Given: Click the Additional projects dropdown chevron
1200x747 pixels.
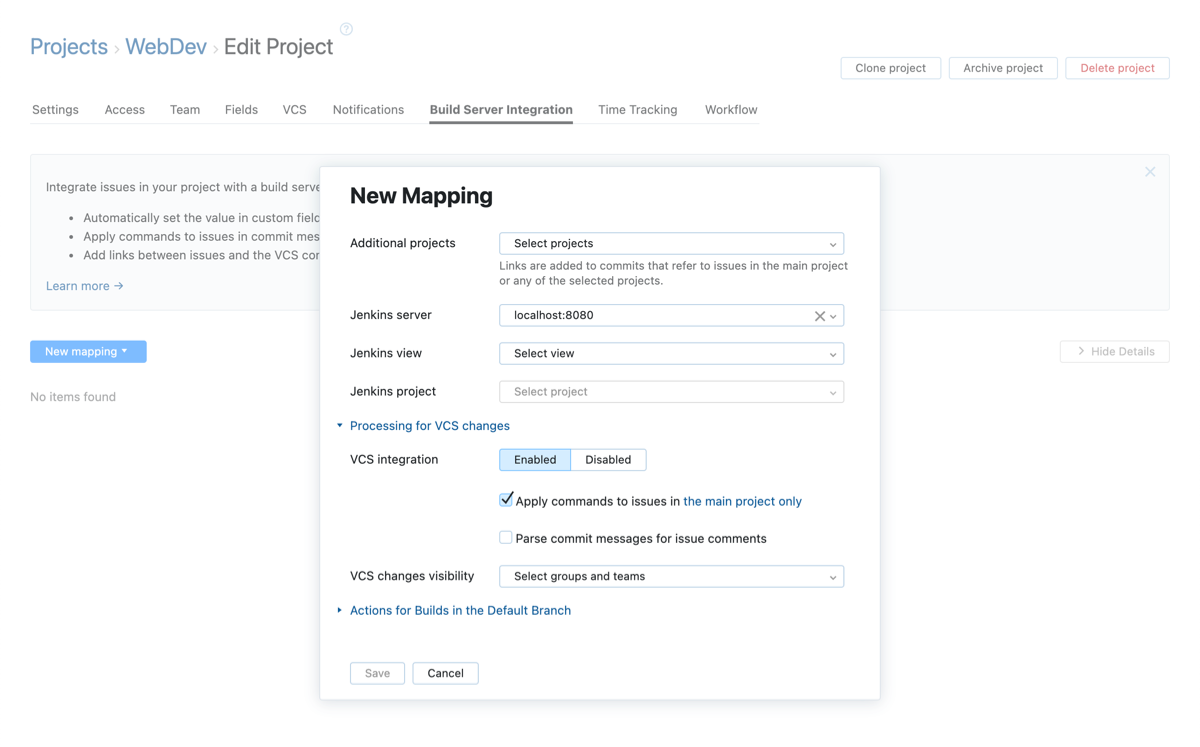Looking at the screenshot, I should click(x=832, y=243).
